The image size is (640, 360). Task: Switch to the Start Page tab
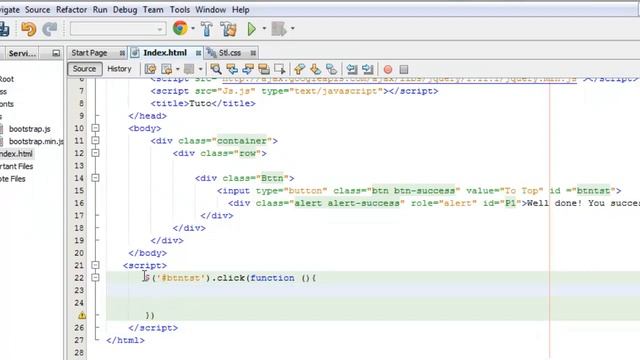coord(89,53)
